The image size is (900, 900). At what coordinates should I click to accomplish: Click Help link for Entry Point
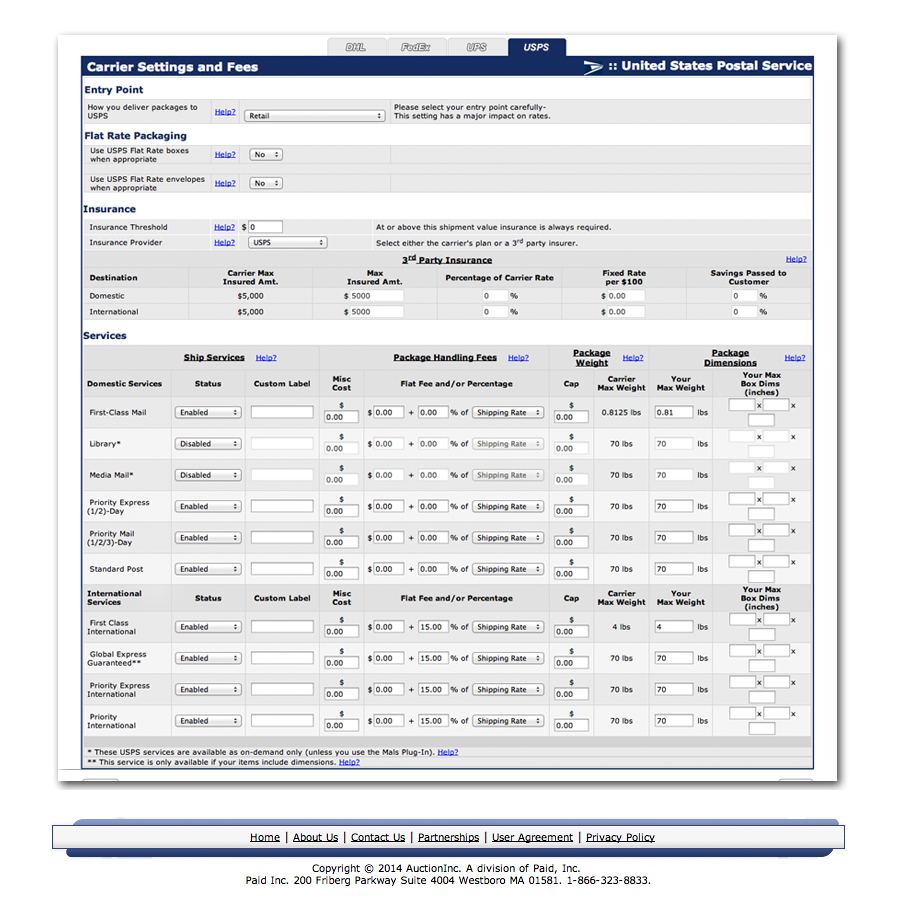pyautogui.click(x=225, y=112)
